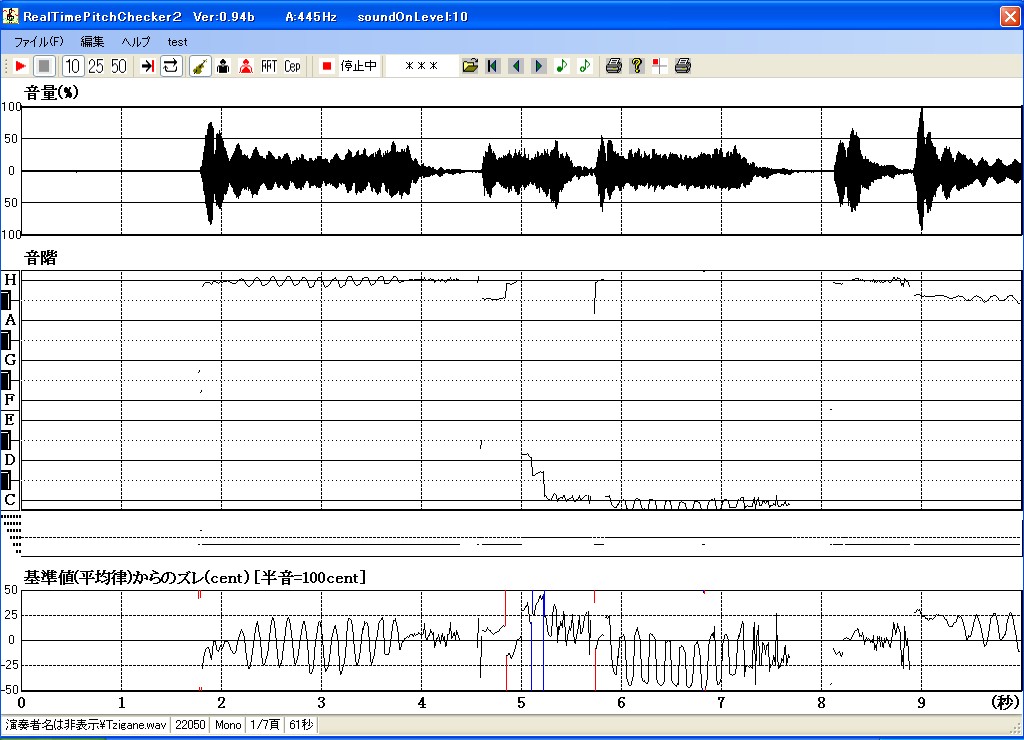Click the black key between G and F

click(6, 380)
